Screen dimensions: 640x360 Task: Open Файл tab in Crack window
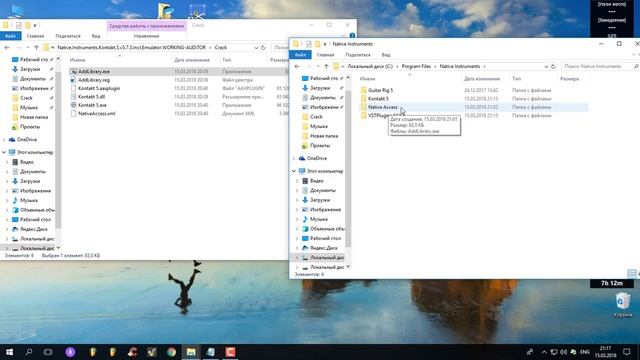pyautogui.click(x=10, y=36)
